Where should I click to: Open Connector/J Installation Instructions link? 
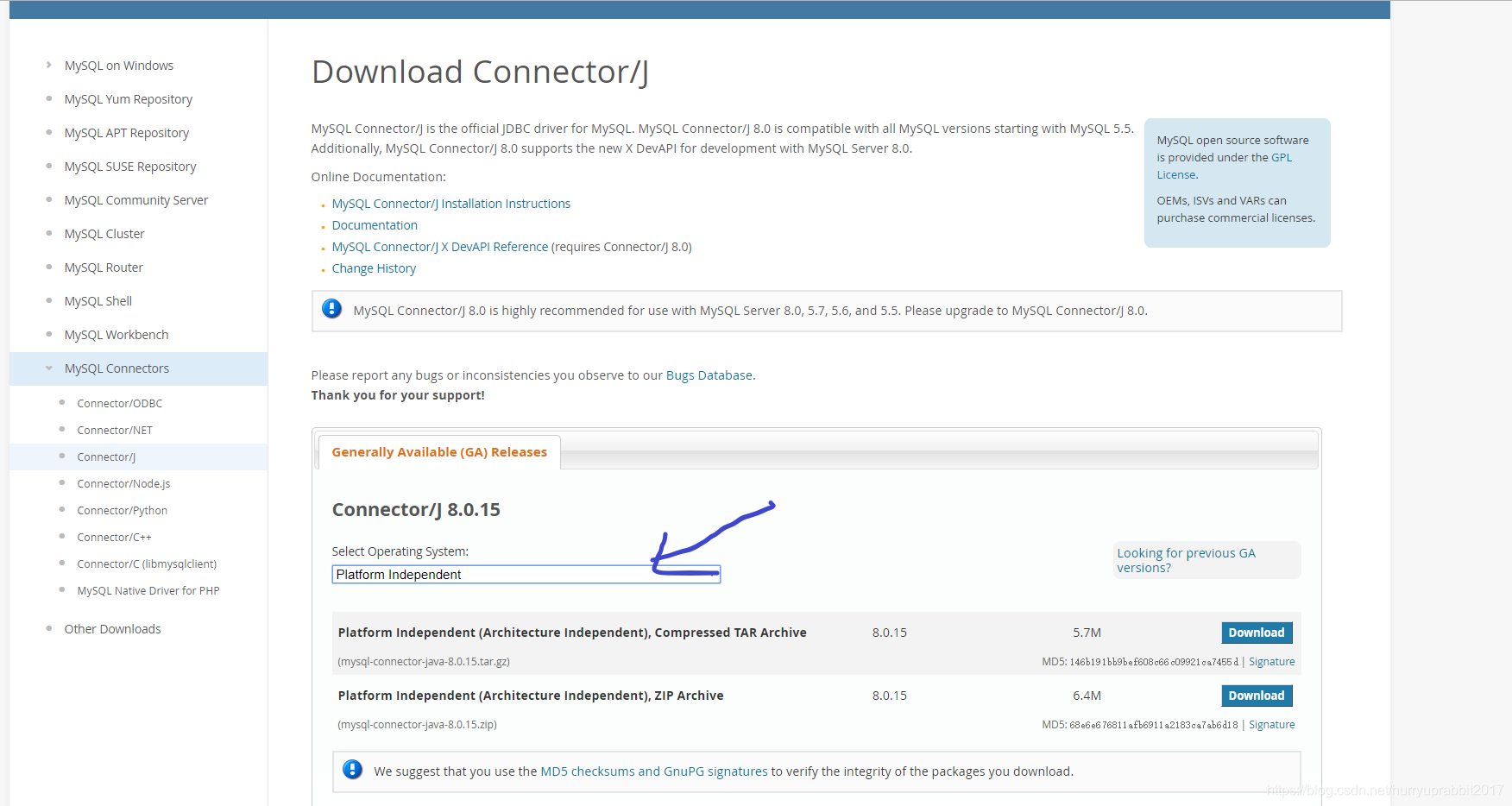450,204
